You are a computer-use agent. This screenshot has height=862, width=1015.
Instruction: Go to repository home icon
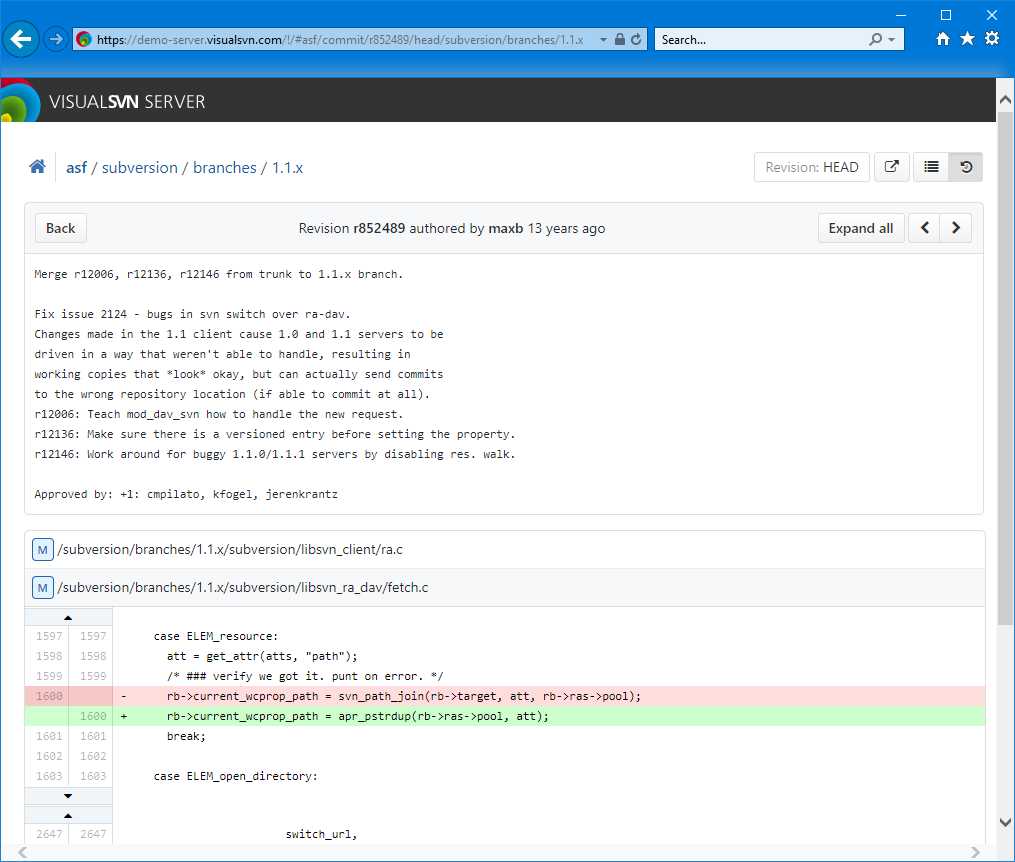pyautogui.click(x=38, y=167)
